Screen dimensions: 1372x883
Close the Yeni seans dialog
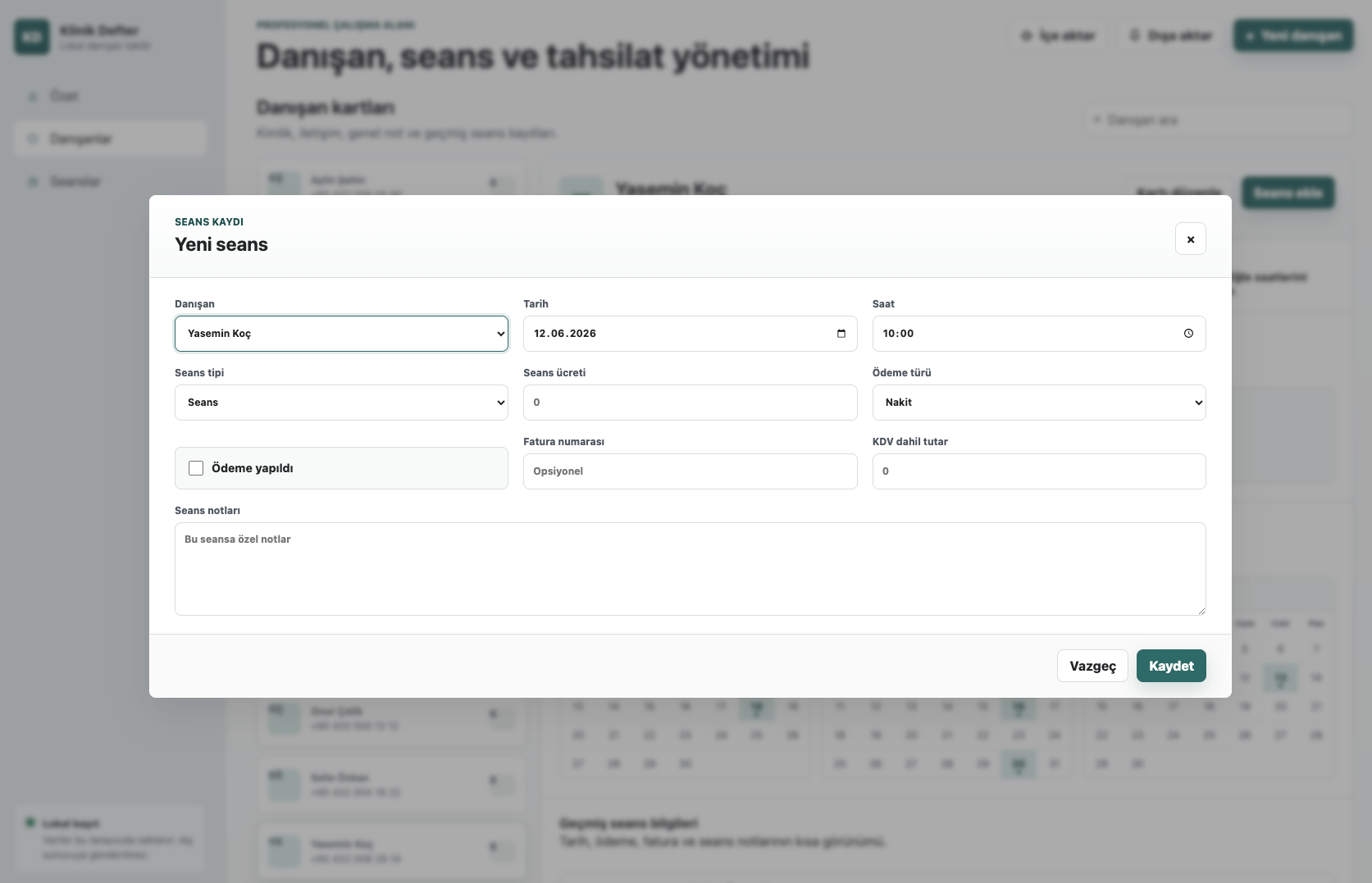pyautogui.click(x=1190, y=239)
